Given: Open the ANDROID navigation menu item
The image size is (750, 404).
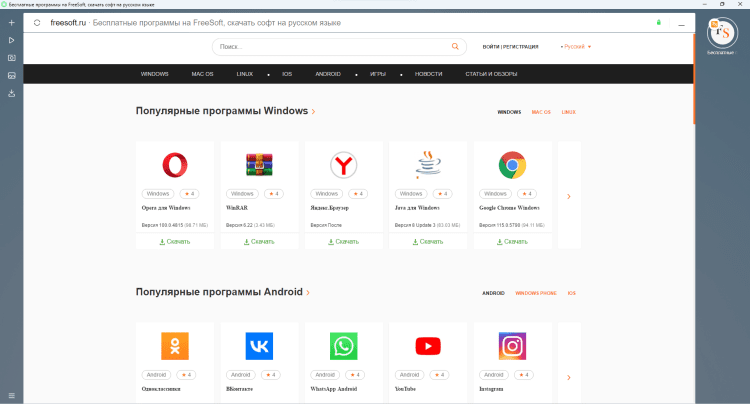Looking at the screenshot, I should (328, 74).
